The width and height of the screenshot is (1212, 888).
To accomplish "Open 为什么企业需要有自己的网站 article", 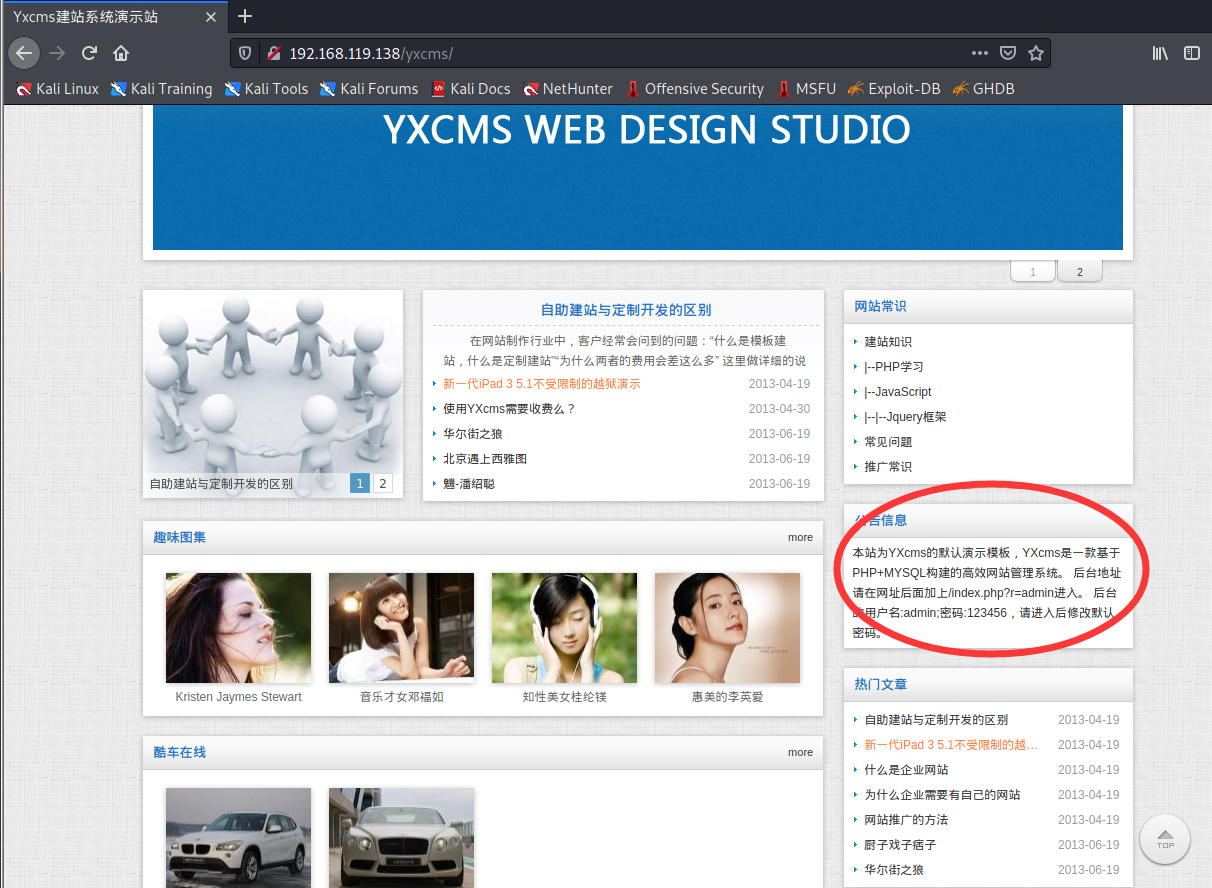I will click(942, 795).
